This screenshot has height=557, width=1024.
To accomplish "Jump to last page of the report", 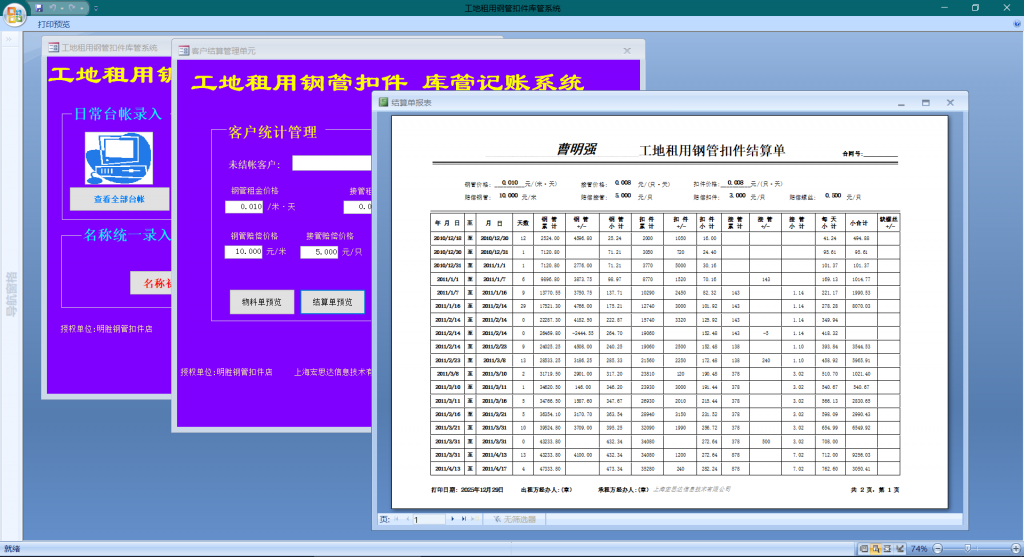I will point(464,520).
